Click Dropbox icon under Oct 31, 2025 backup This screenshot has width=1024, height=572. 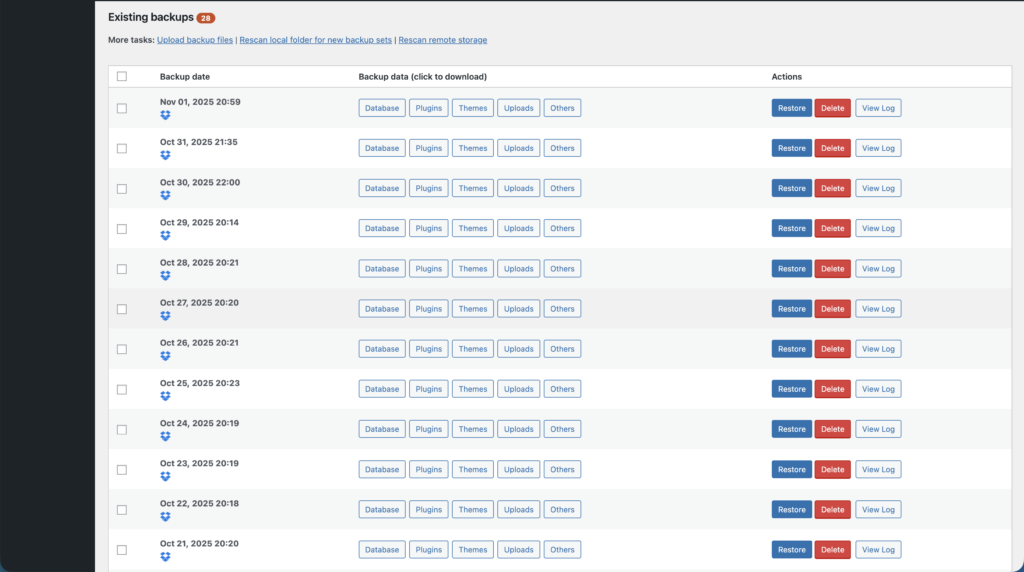(x=165, y=156)
